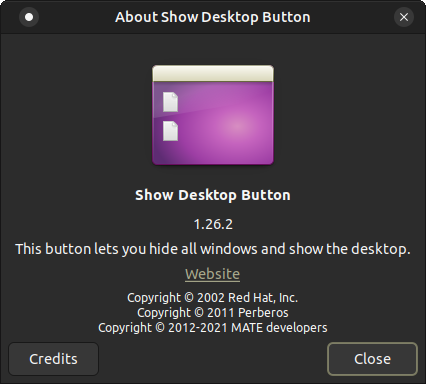Click the version number 1.26.2
Viewport: 426px width, 384px height.
[x=213, y=224]
